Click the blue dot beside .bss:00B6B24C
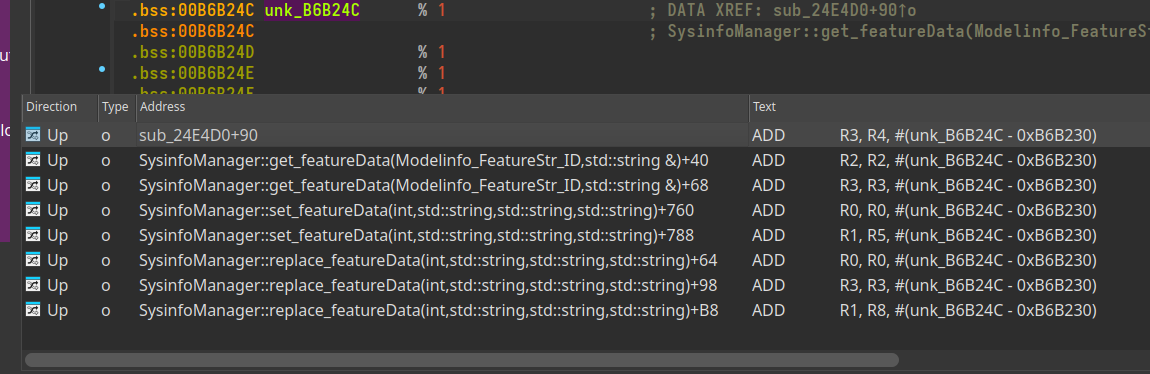The image size is (1150, 374). click(x=101, y=7)
